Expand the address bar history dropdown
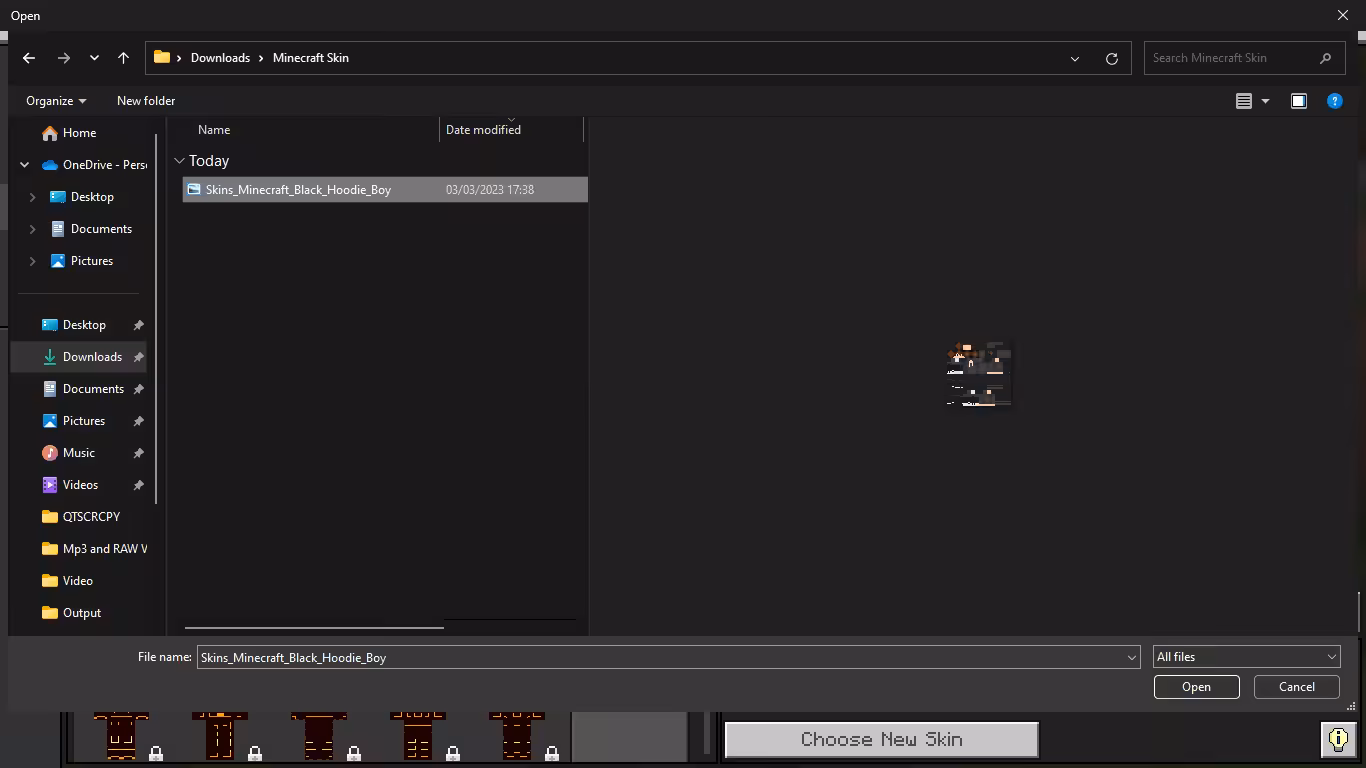1366x768 pixels. (x=1075, y=58)
